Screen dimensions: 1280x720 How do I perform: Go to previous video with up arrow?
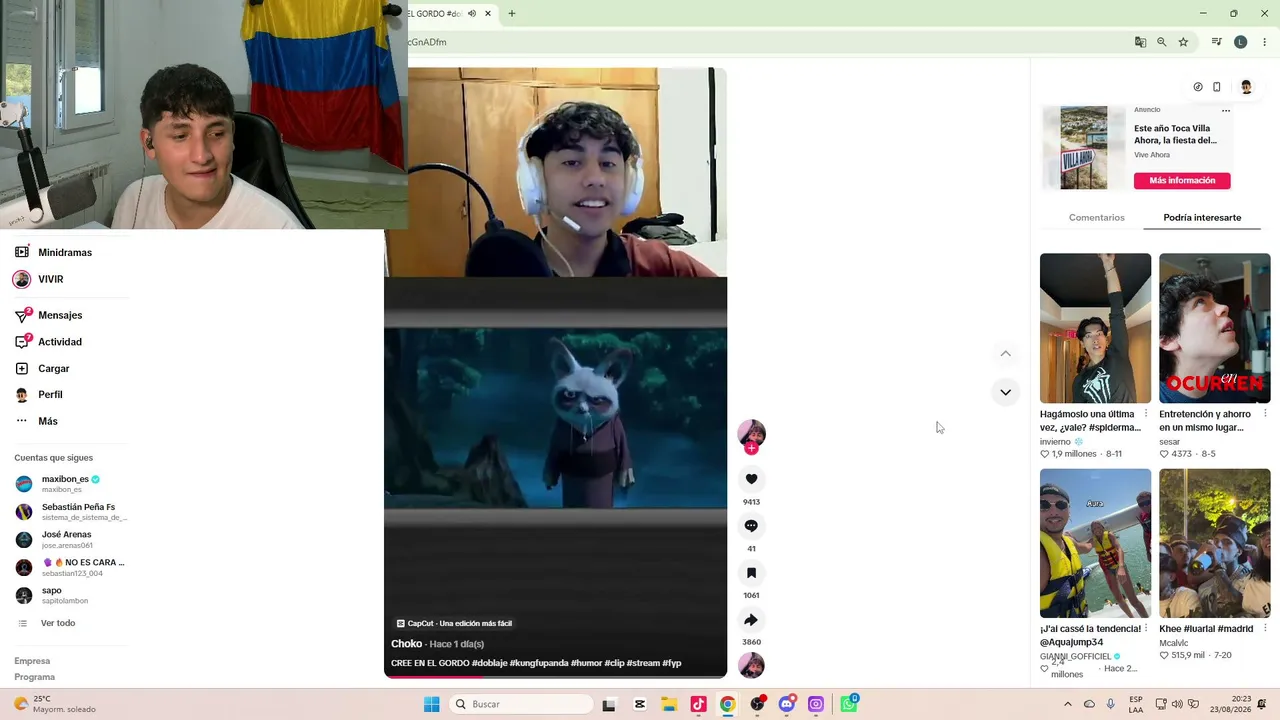1005,354
